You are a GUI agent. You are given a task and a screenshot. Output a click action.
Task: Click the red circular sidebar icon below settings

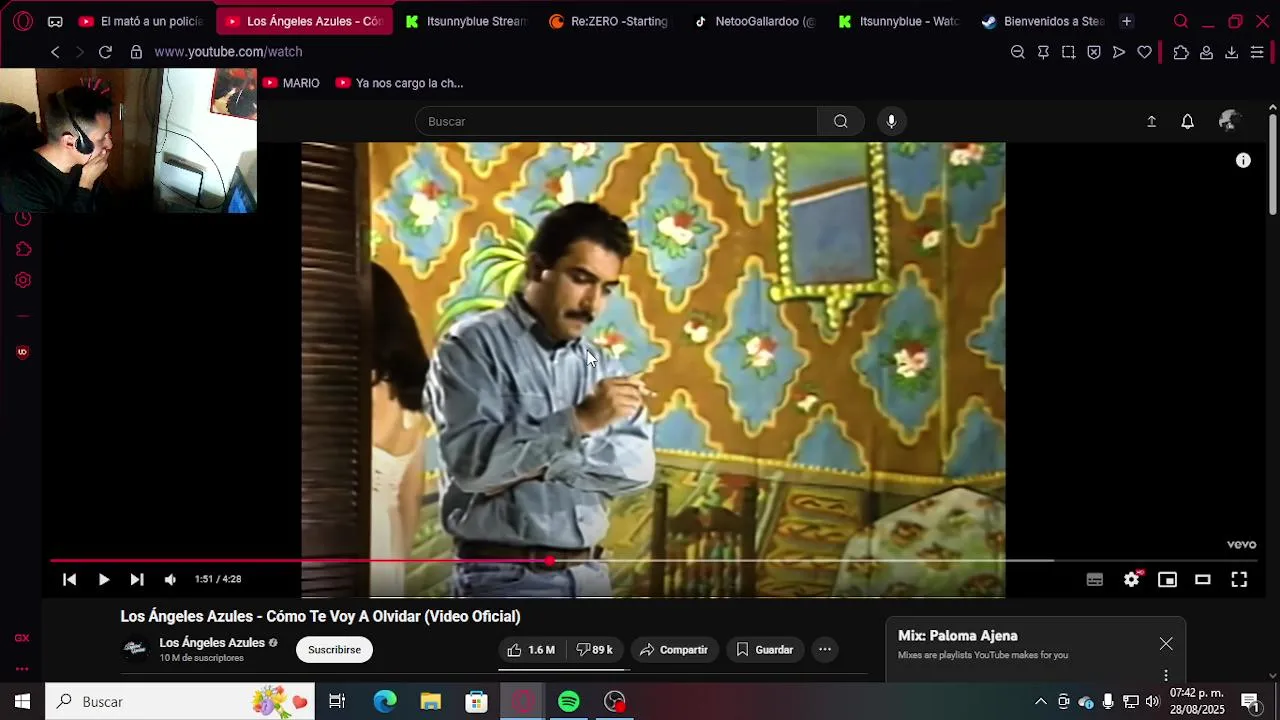pyautogui.click(x=22, y=352)
